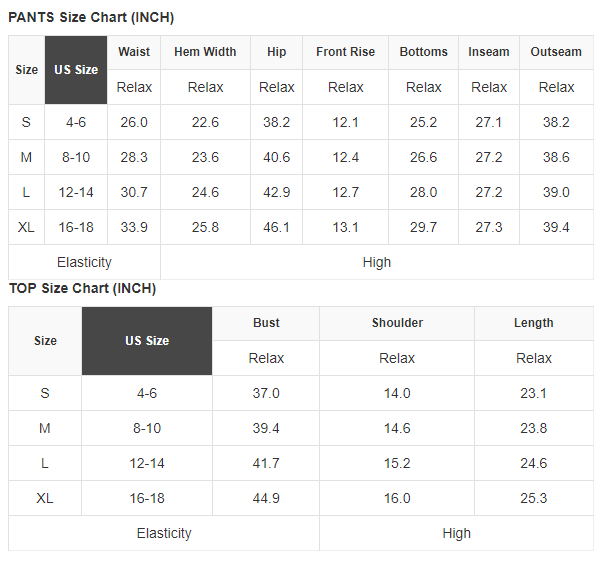Click the Outseam column header
Image resolution: width=603 pixels, height=565 pixels.
click(x=556, y=52)
